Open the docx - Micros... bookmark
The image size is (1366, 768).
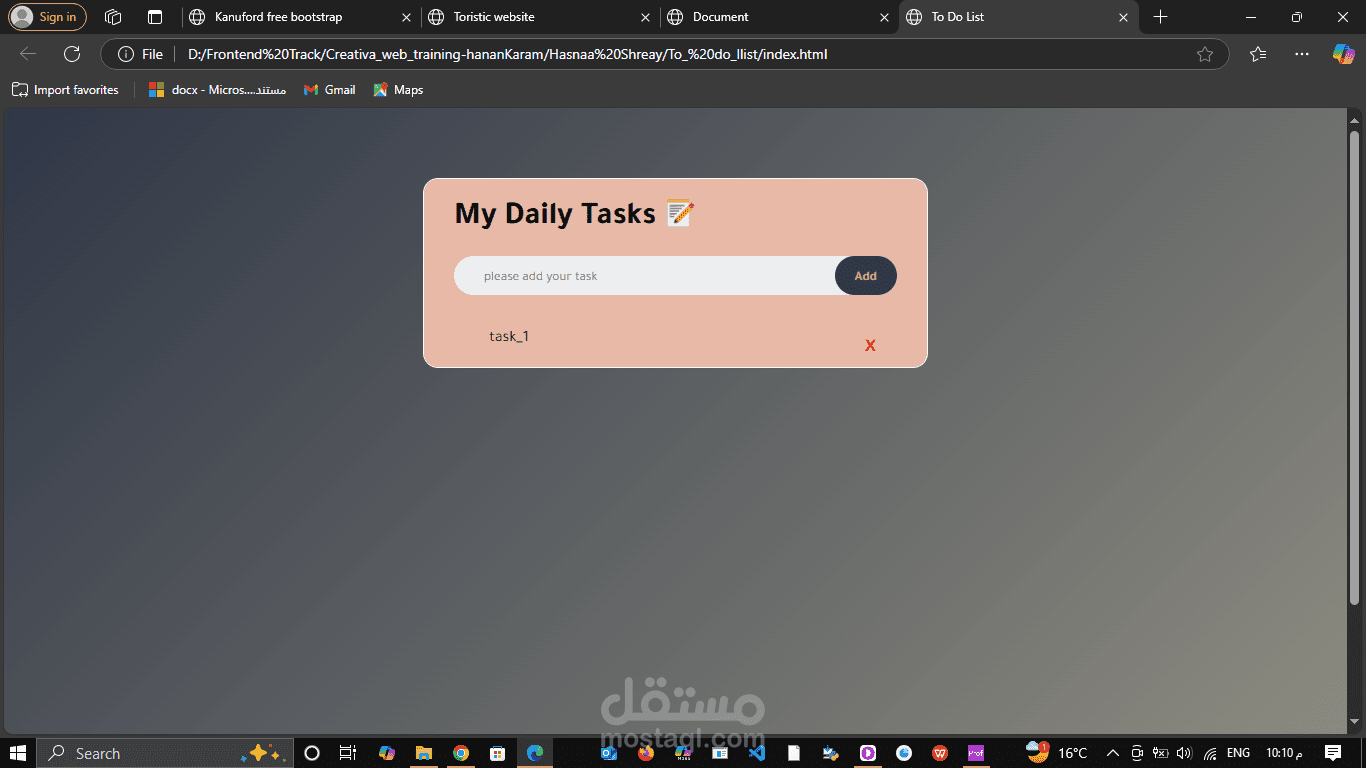point(217,90)
